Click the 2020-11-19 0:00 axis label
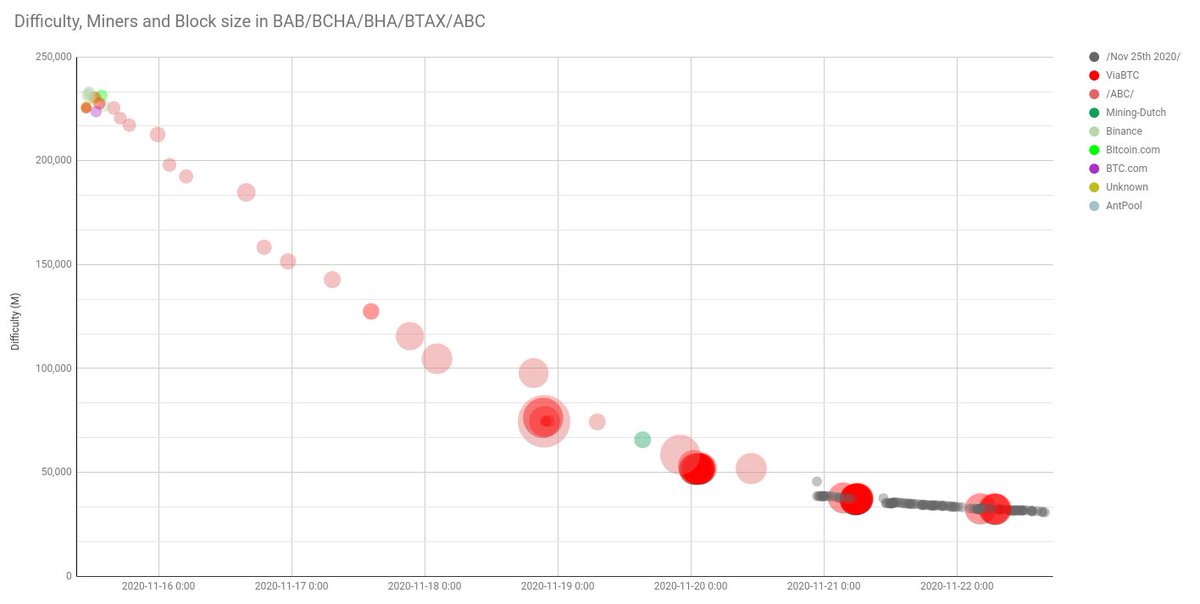Image resolution: width=1200 pixels, height=604 pixels. [x=558, y=587]
